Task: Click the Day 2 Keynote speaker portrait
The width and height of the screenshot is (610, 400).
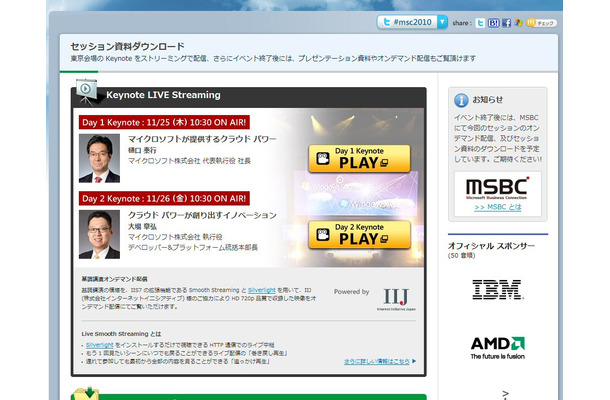Action: (99, 235)
